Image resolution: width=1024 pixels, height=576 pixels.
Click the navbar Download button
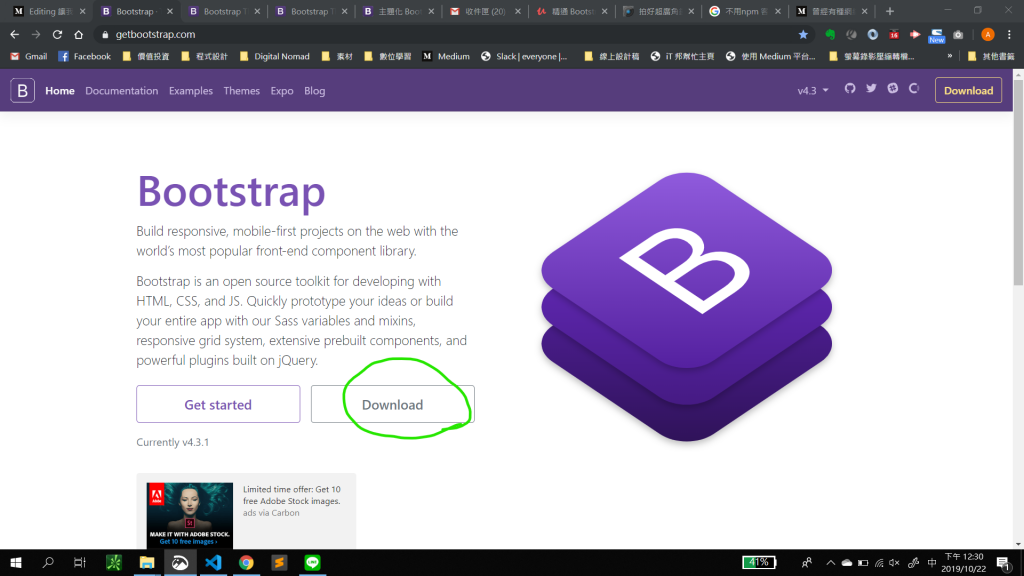coord(968,91)
